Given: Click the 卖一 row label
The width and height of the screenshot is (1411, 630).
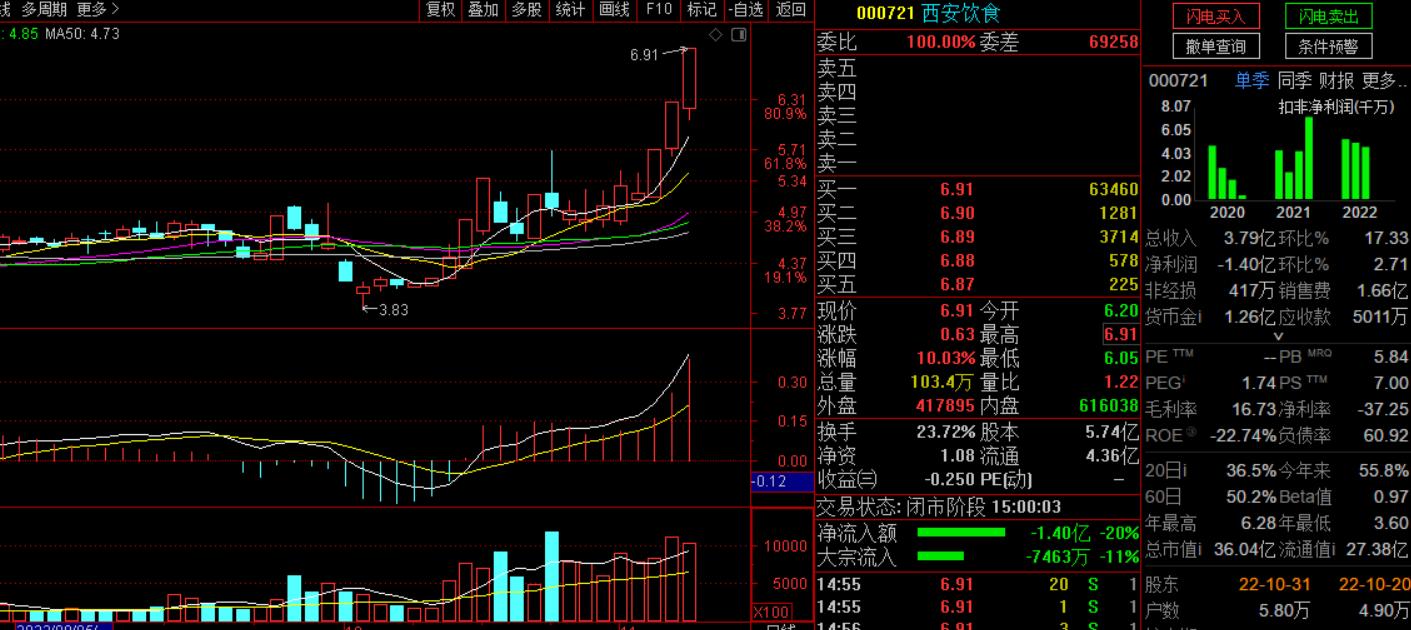Looking at the screenshot, I should [837, 163].
